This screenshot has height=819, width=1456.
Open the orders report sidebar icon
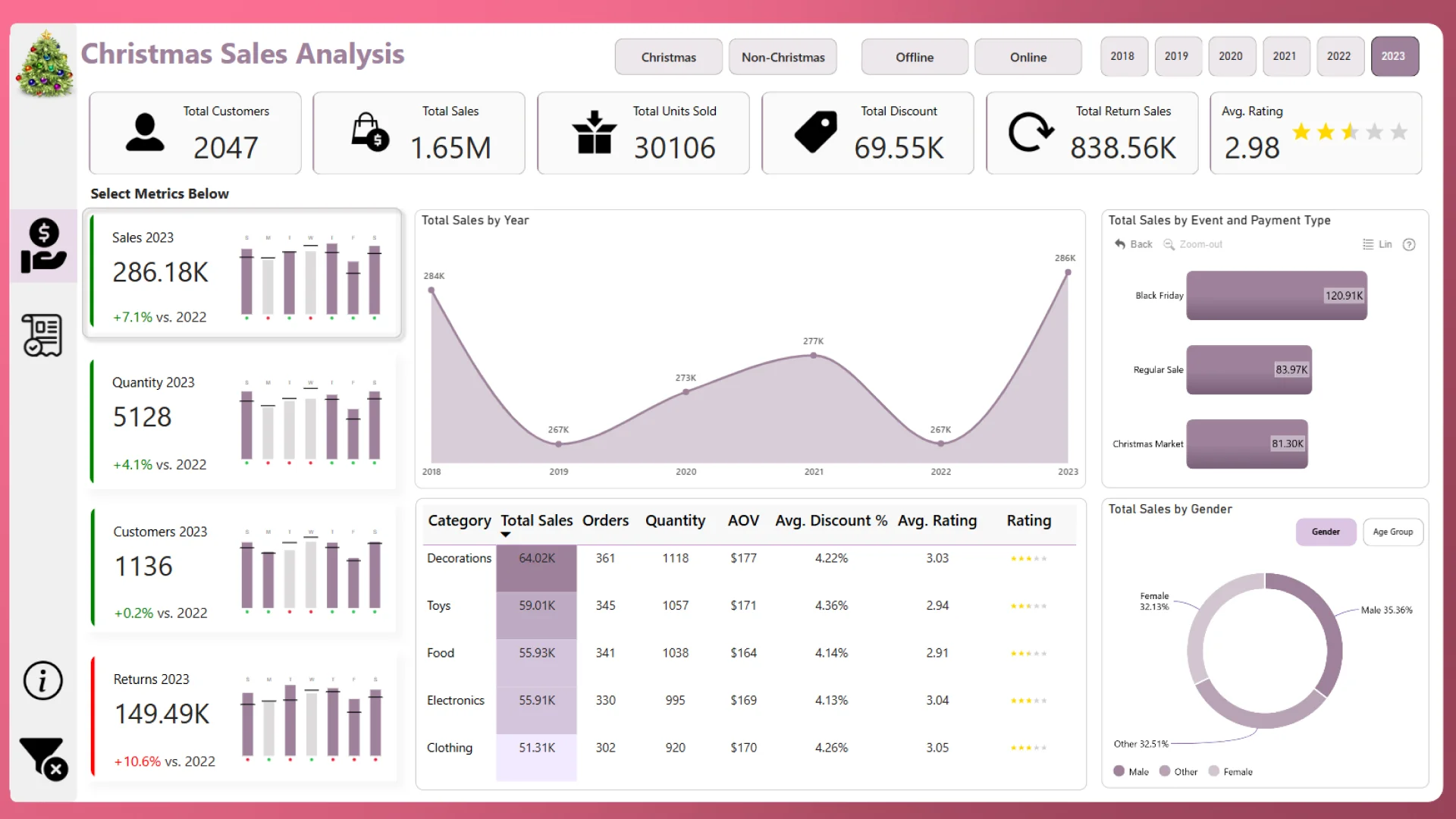pyautogui.click(x=42, y=335)
